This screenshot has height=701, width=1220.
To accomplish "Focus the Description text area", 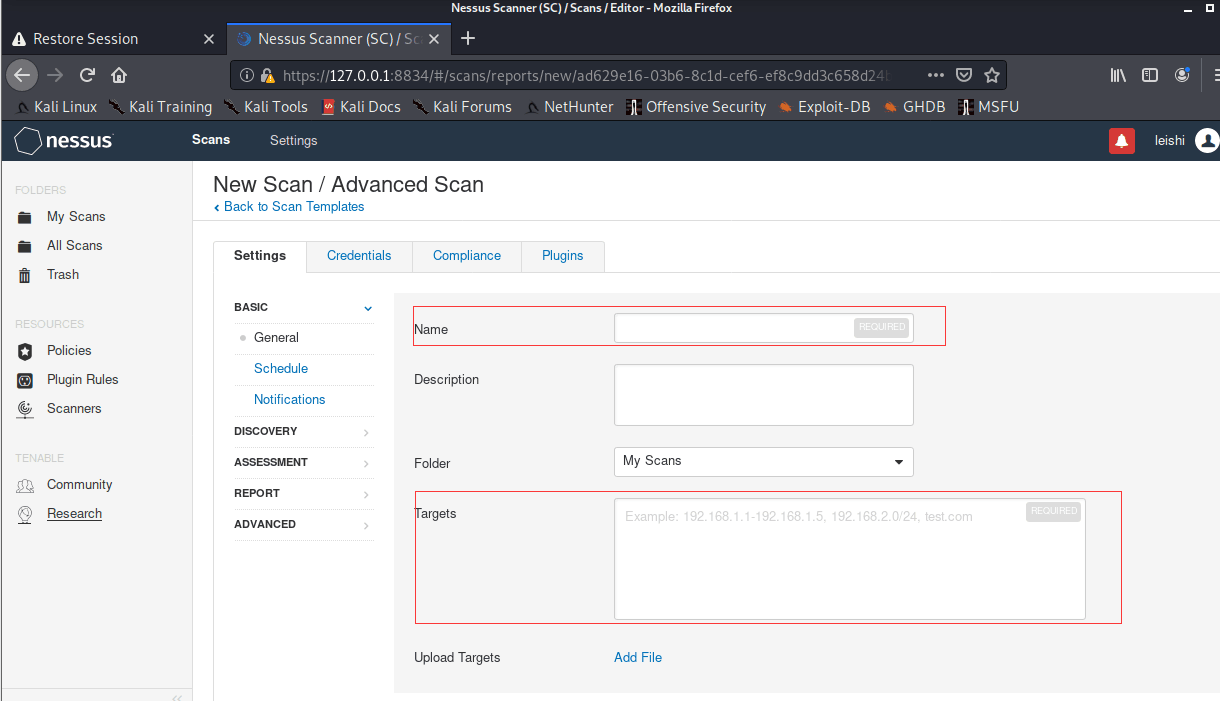I will coord(764,395).
